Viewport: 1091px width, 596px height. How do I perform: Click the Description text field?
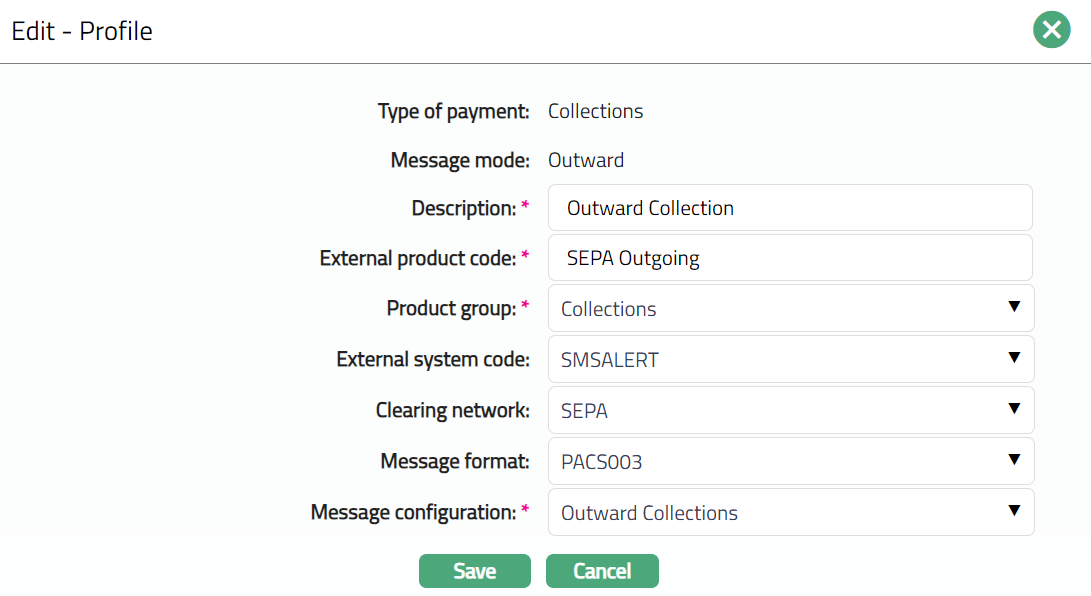click(790, 208)
